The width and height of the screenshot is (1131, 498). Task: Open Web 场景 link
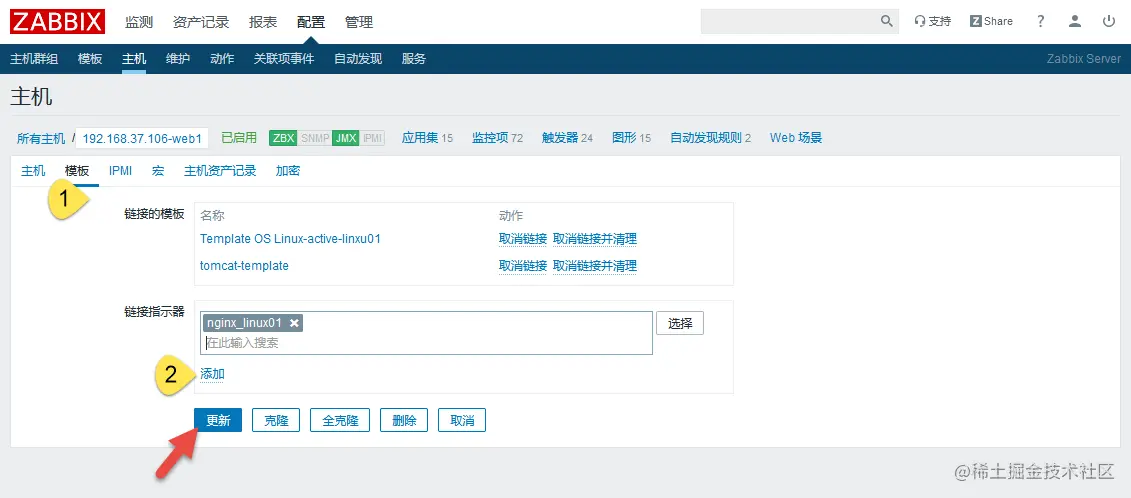[796, 138]
